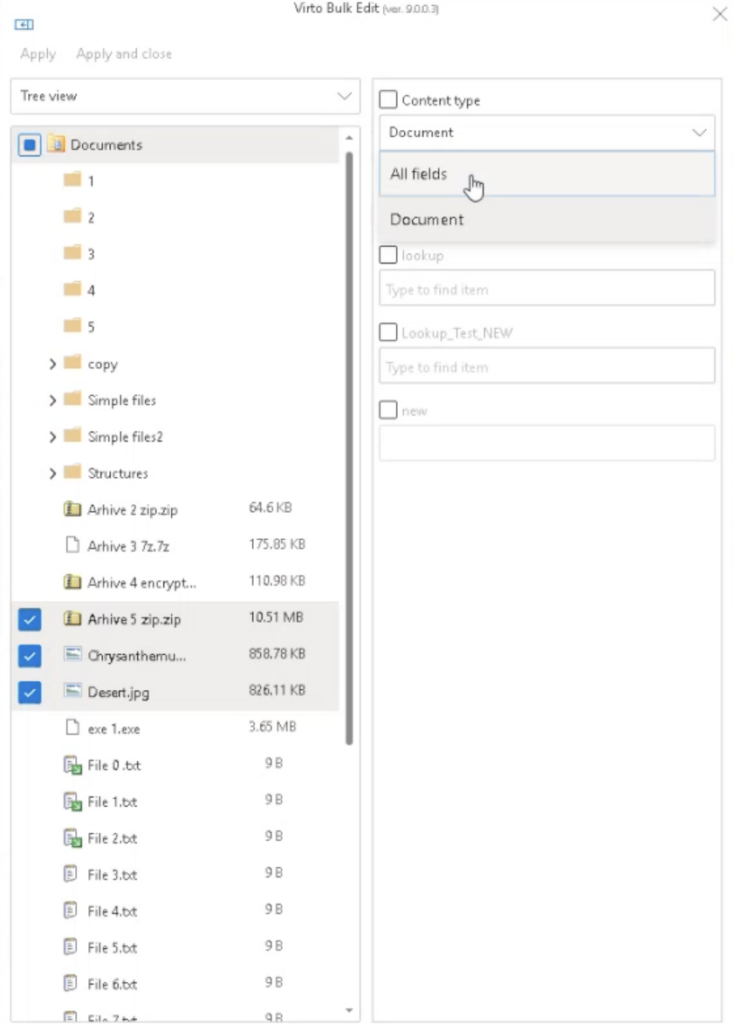Expand the Structures folder

[52, 473]
